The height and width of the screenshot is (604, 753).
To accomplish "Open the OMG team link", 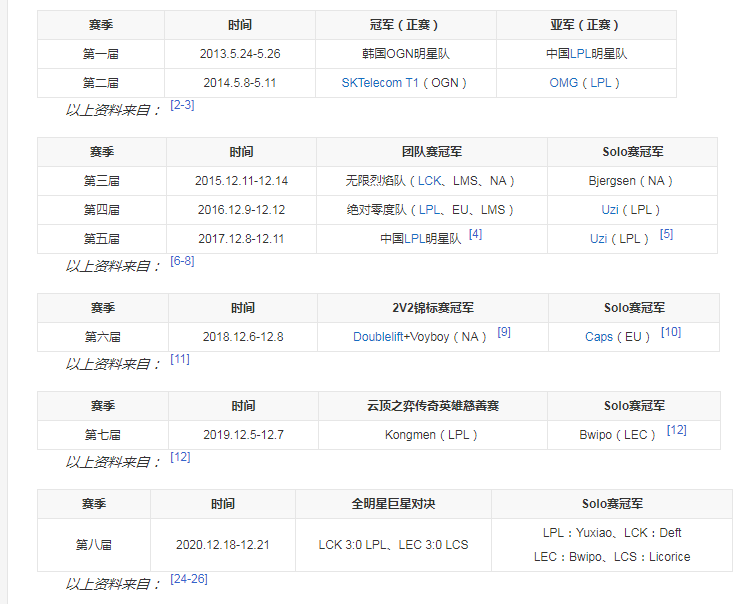I will click(563, 83).
